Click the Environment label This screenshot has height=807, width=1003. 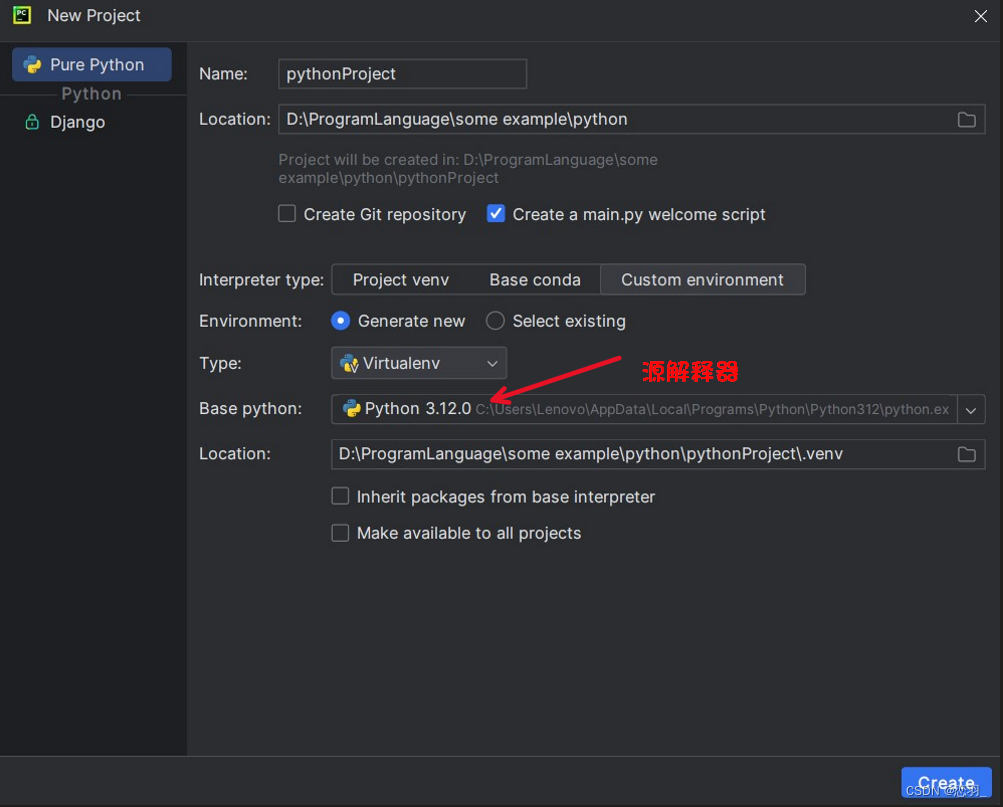250,320
